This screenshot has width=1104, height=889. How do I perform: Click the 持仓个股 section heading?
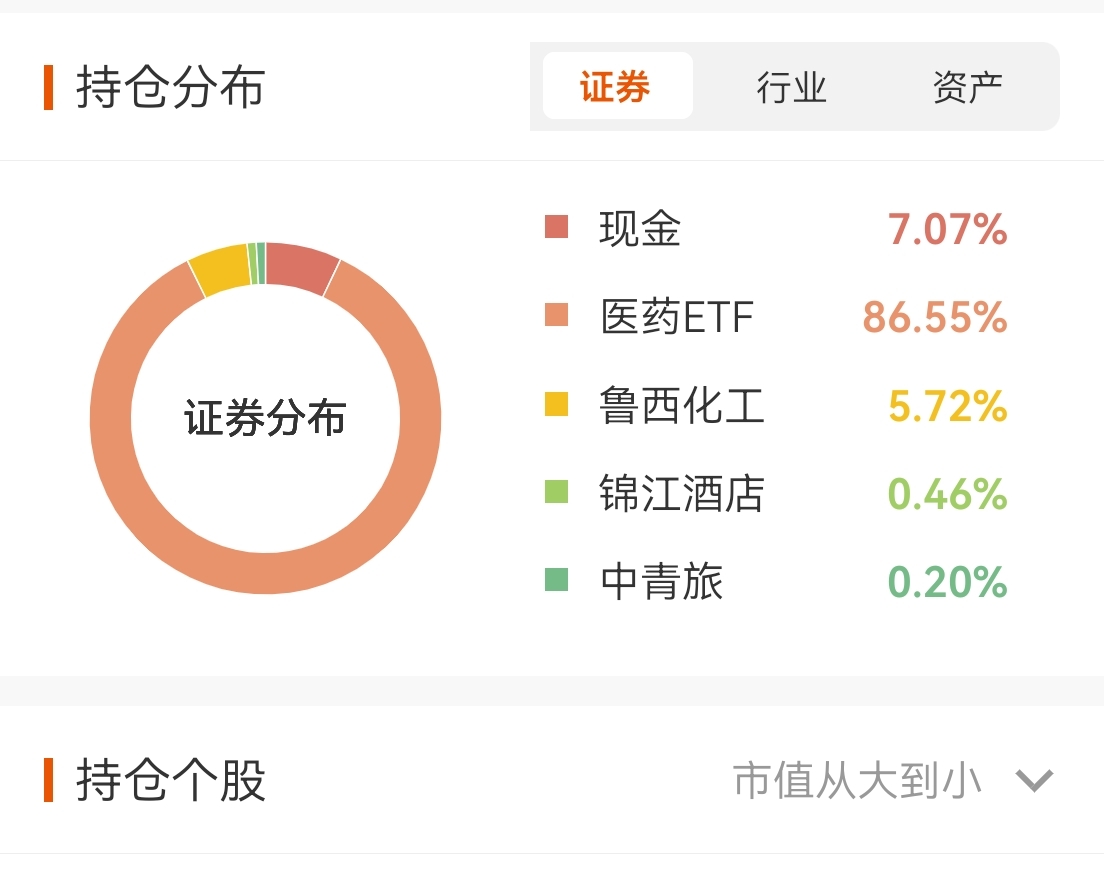click(x=170, y=780)
